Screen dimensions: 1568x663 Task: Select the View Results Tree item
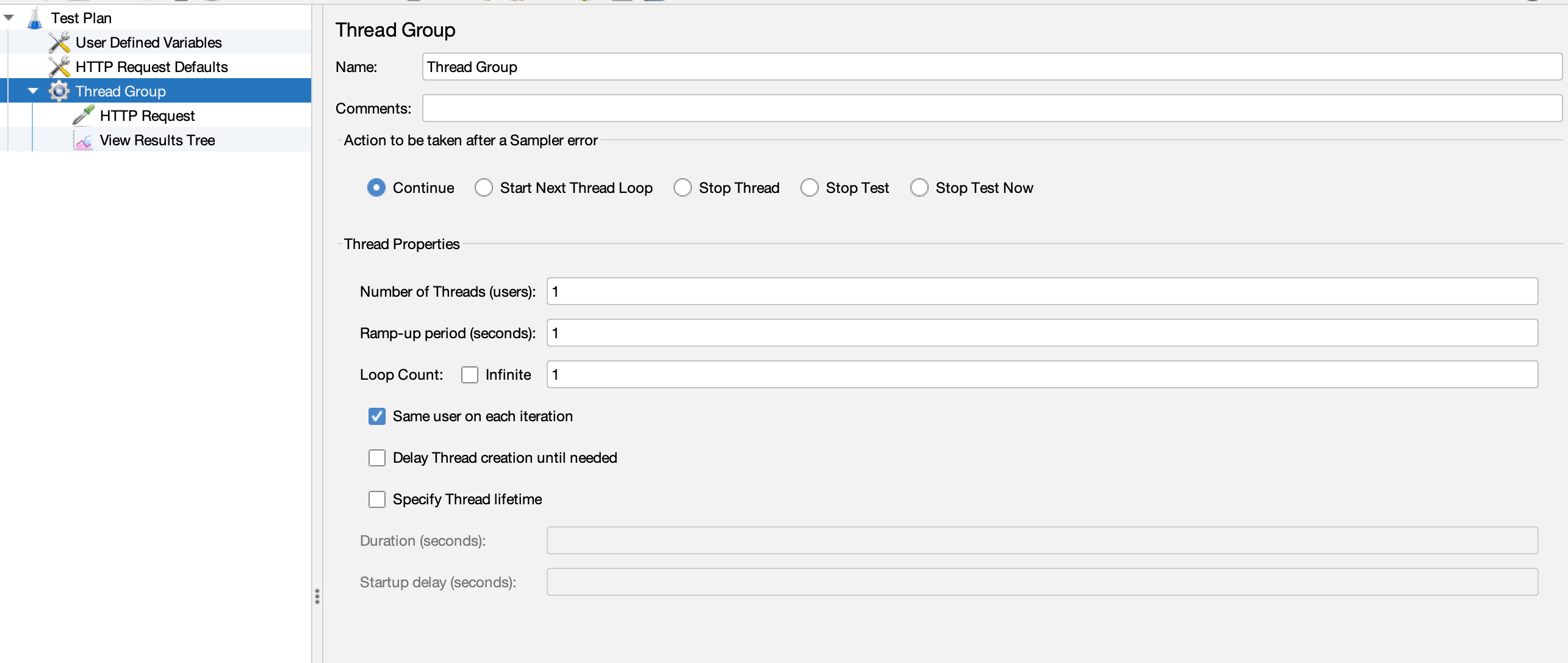pyautogui.click(x=157, y=140)
